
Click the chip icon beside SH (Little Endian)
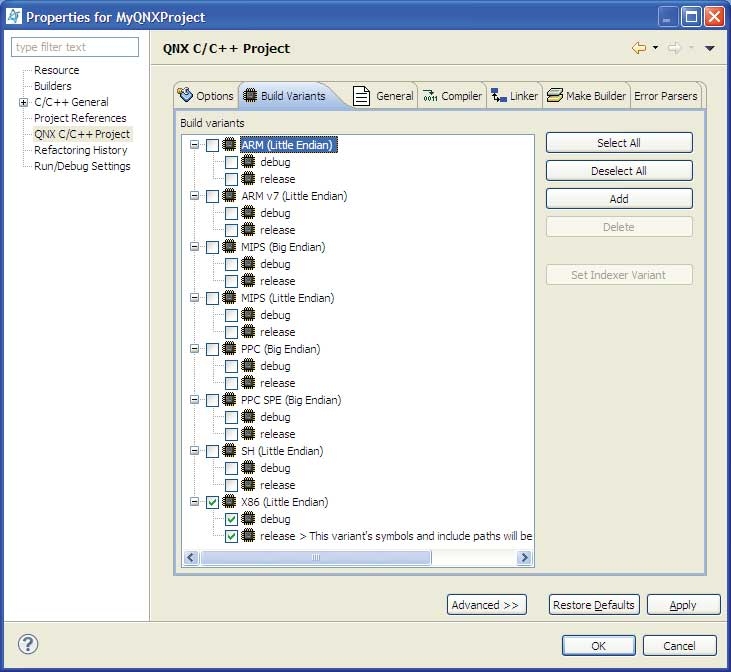click(x=230, y=451)
